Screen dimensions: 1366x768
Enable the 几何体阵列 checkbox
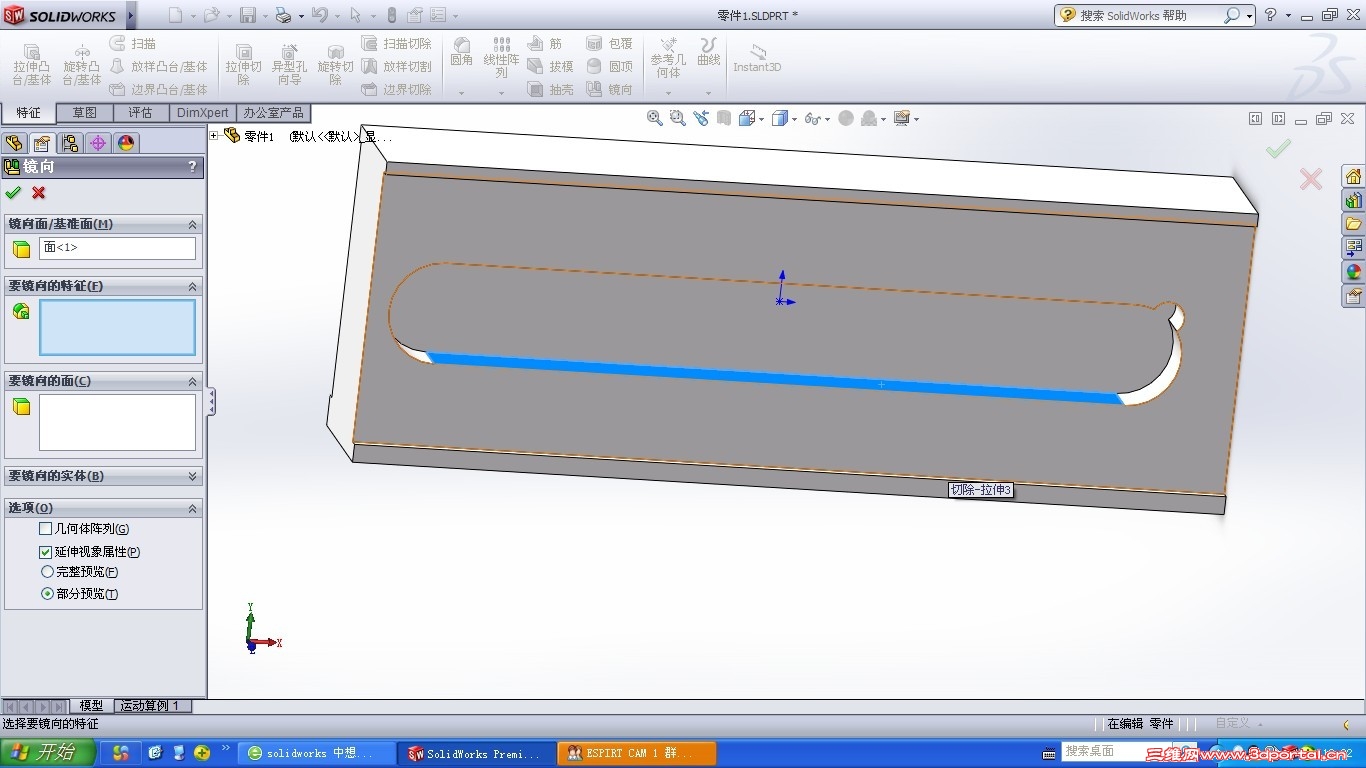[x=45, y=529]
